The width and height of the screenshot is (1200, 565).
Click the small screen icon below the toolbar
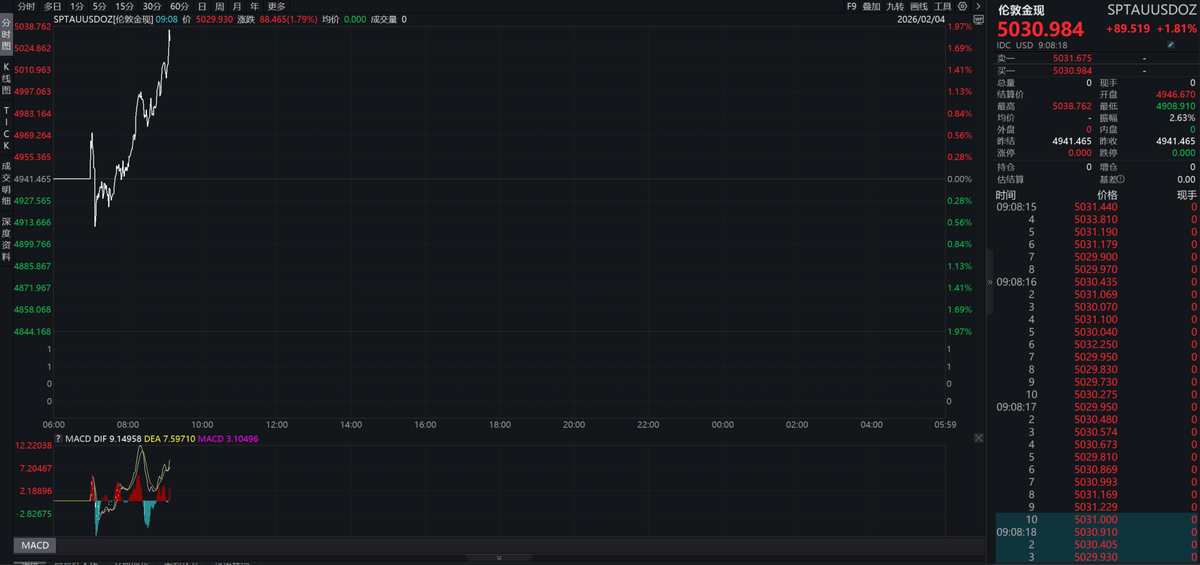[x=978, y=18]
